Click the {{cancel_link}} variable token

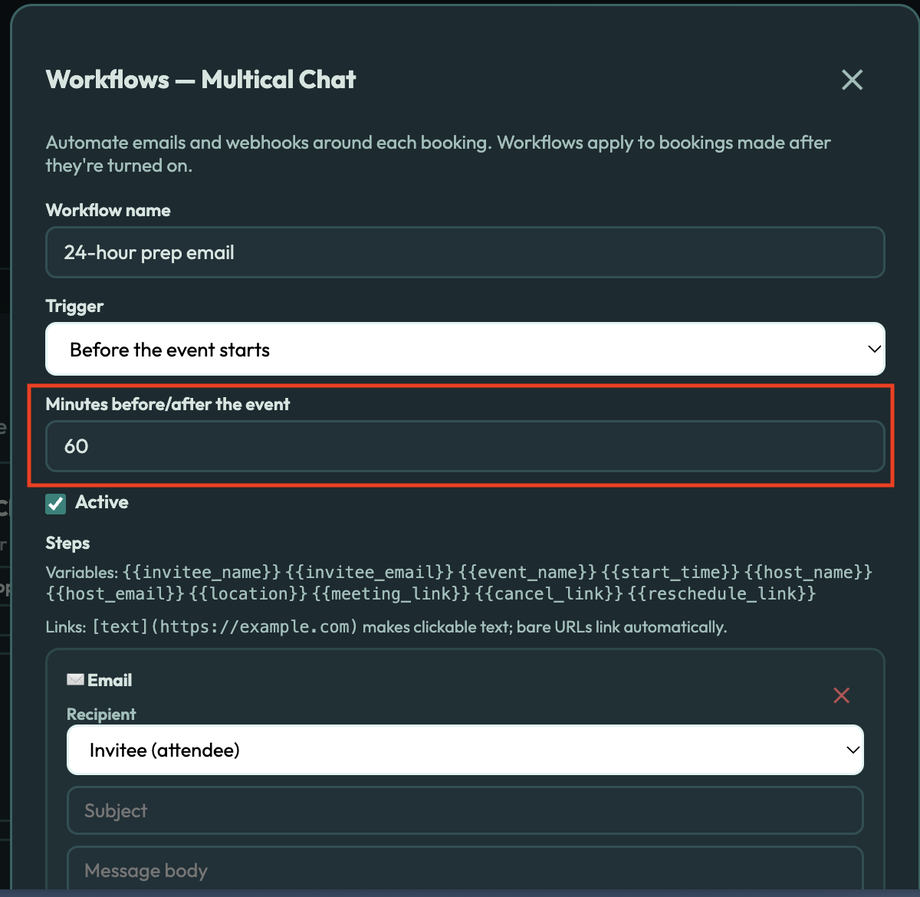(549, 594)
